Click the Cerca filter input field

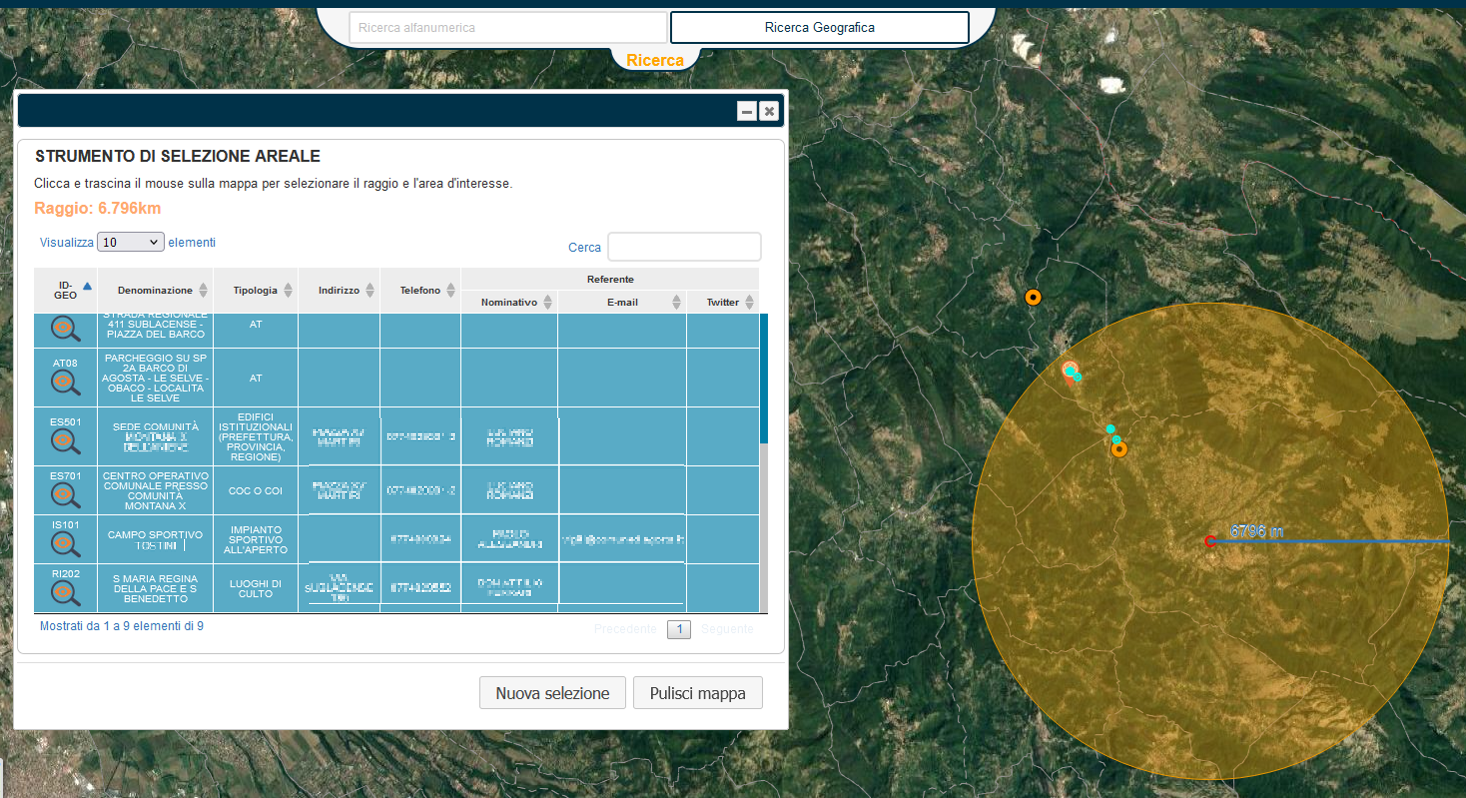point(684,247)
